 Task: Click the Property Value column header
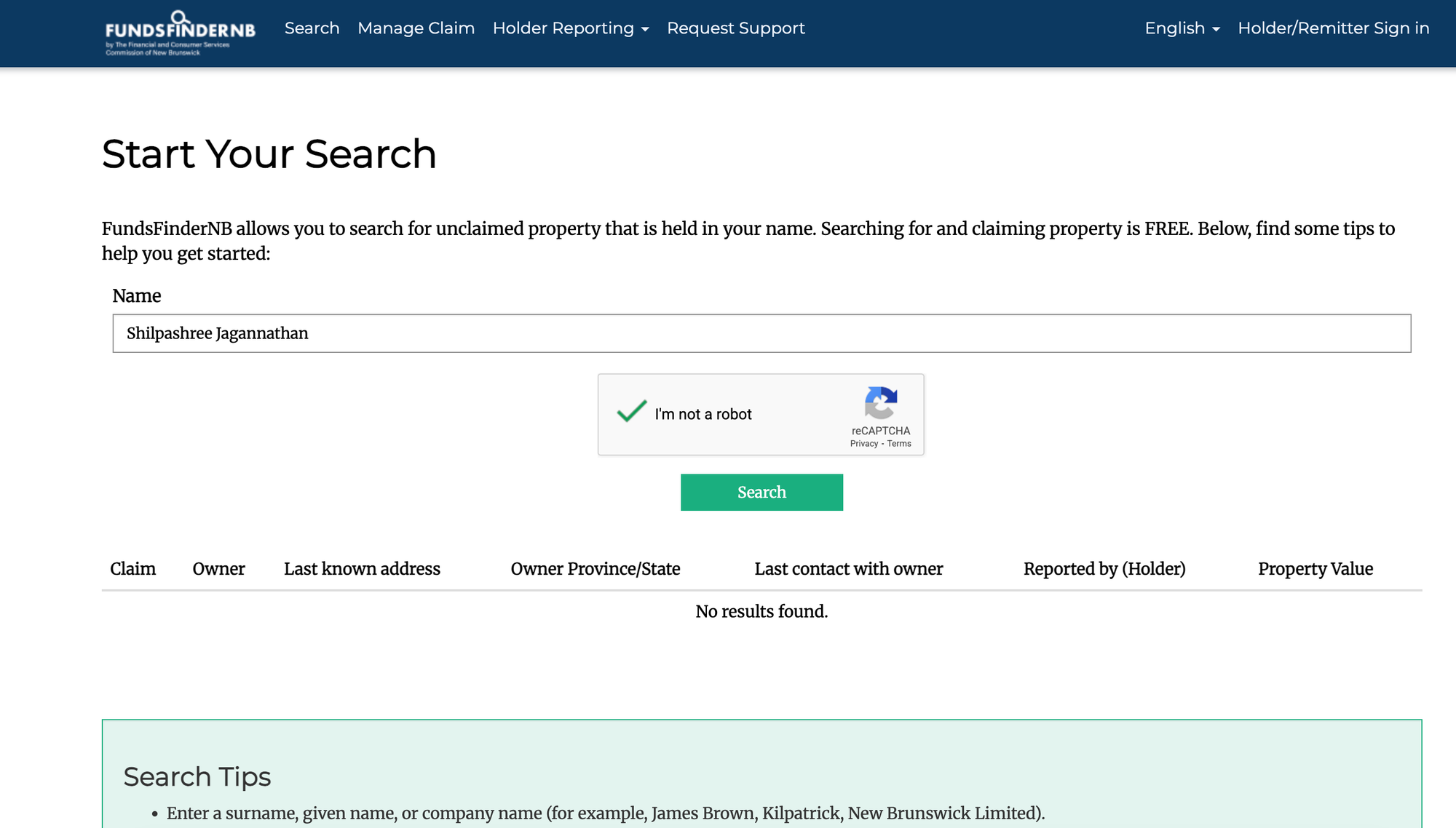pos(1315,569)
